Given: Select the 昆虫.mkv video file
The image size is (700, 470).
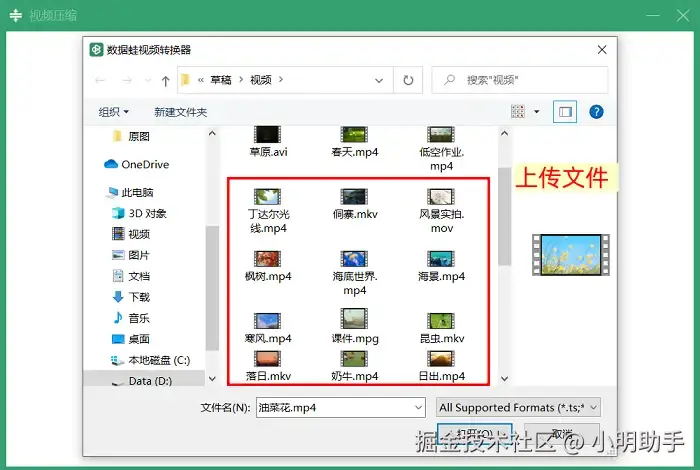Looking at the screenshot, I should [x=441, y=328].
